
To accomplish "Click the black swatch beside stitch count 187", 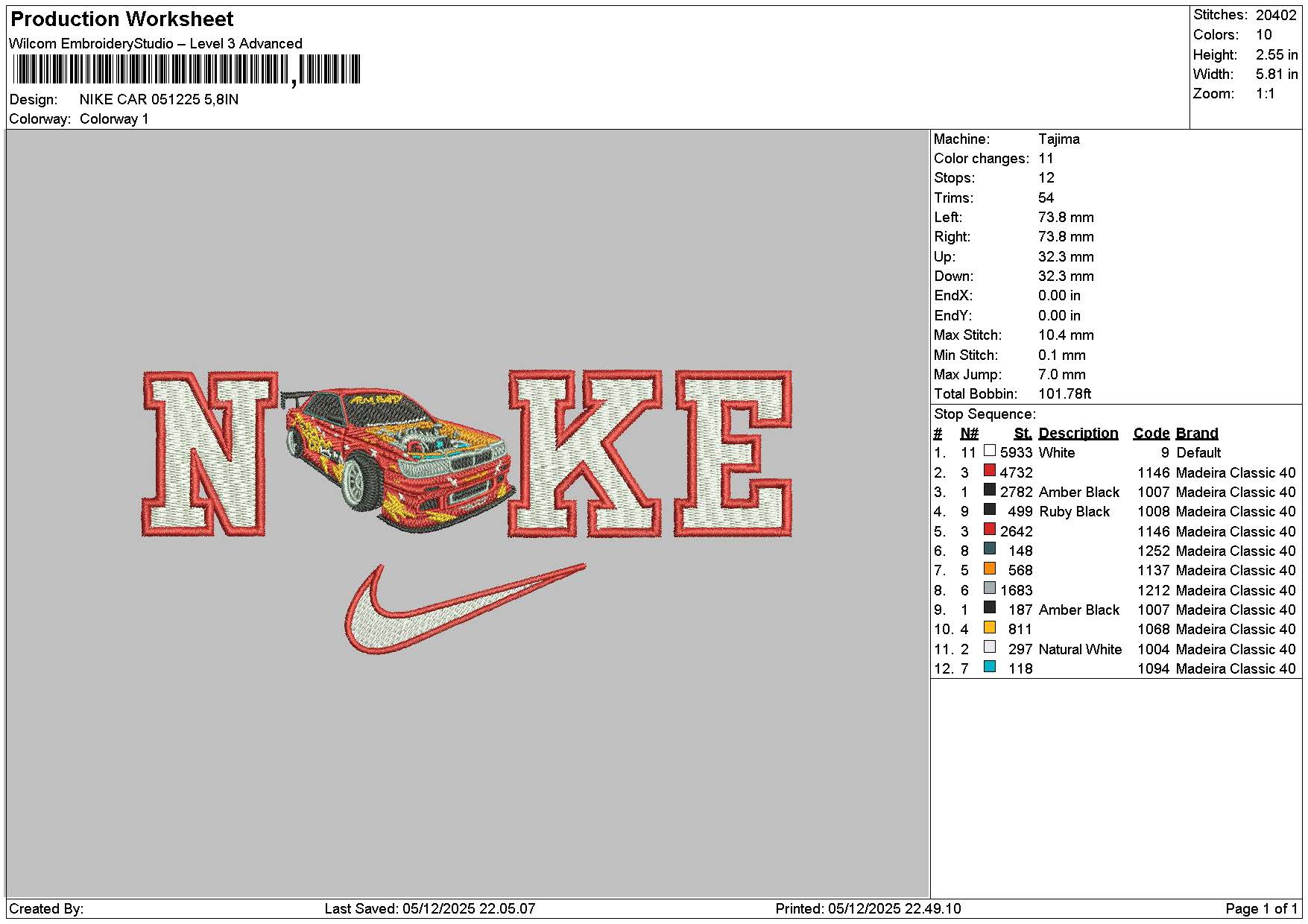I will (990, 608).
